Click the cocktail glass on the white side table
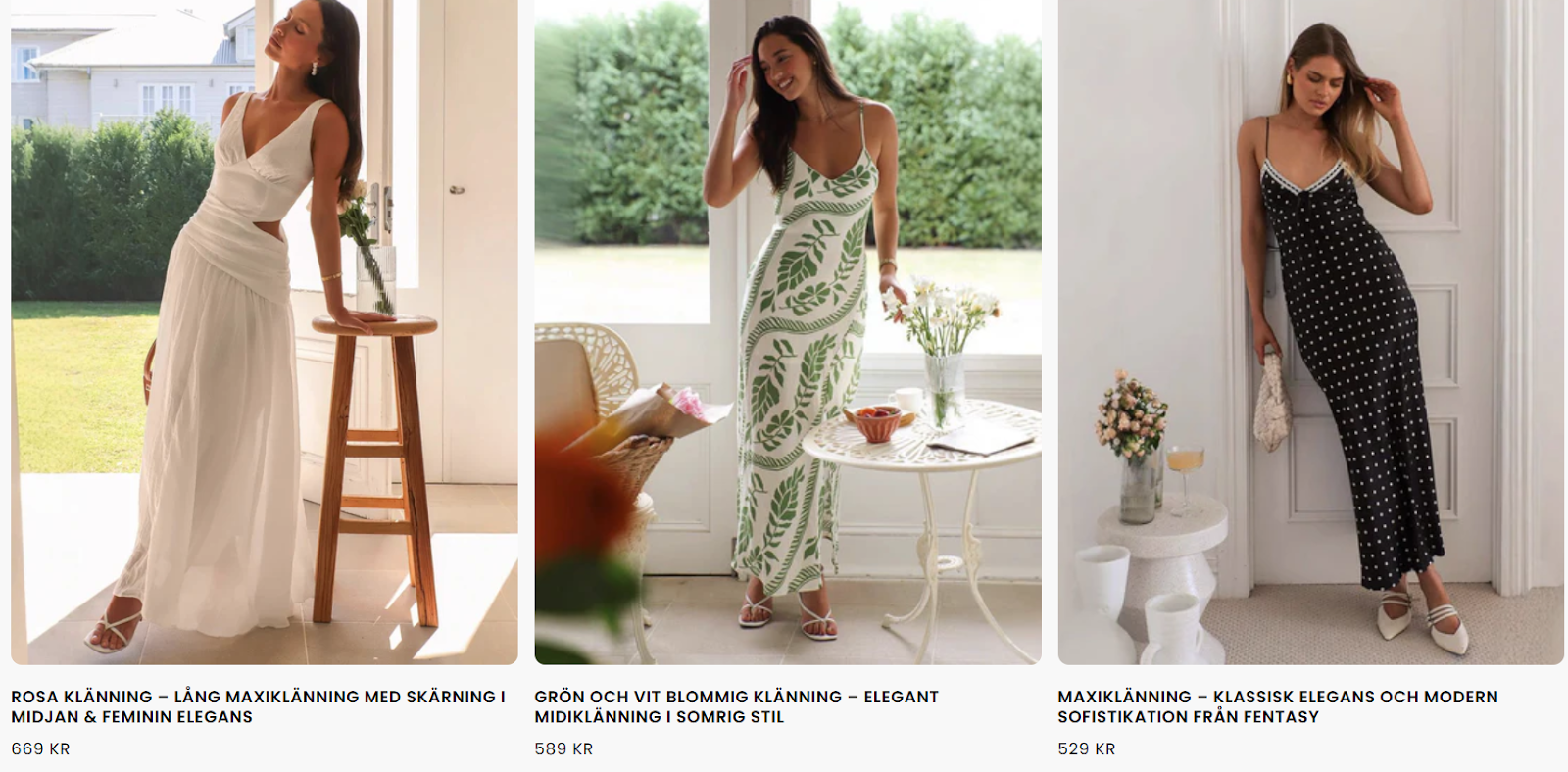The width and height of the screenshot is (1568, 772). tap(1186, 480)
